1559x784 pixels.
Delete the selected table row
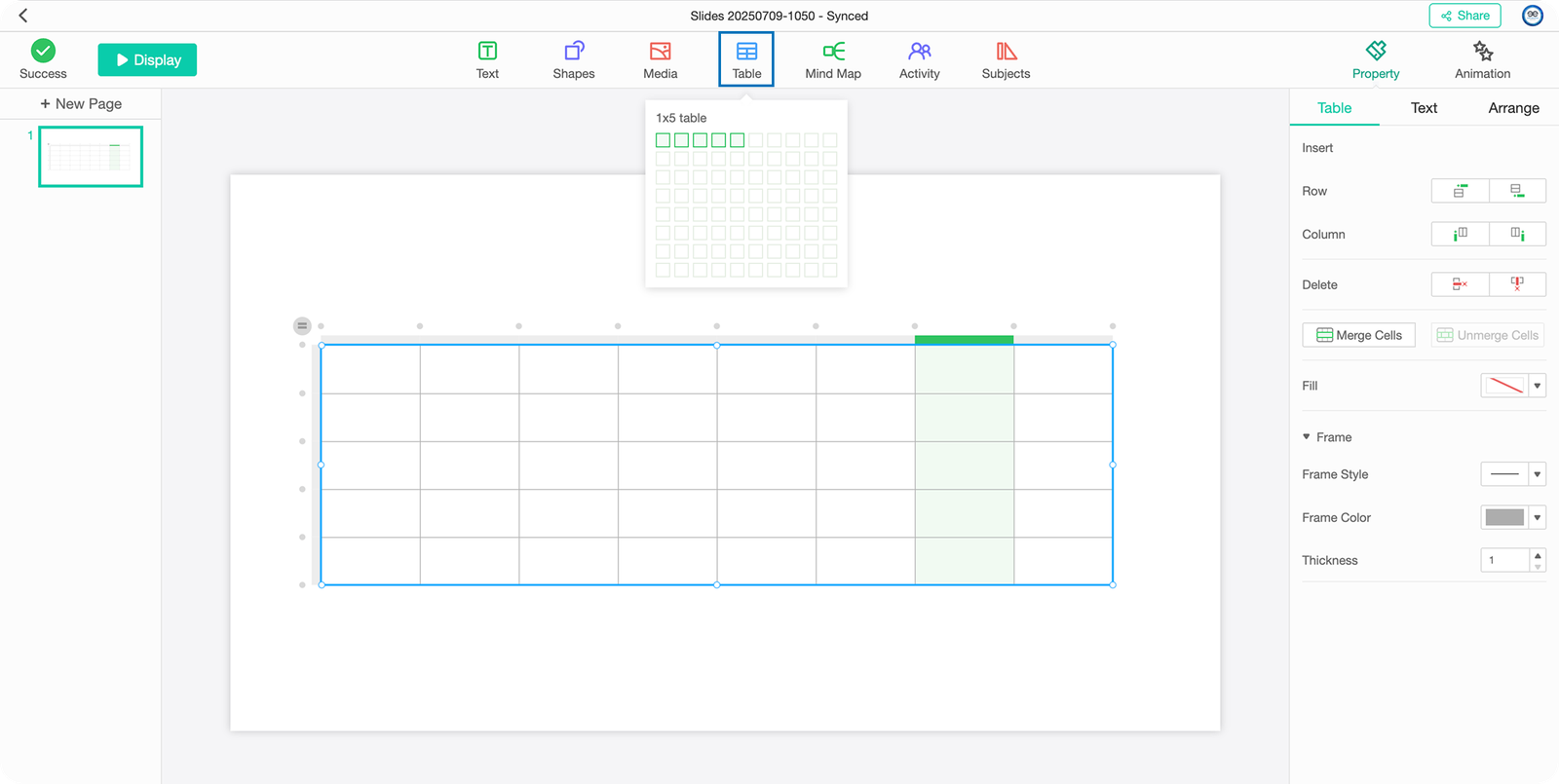(x=1460, y=284)
